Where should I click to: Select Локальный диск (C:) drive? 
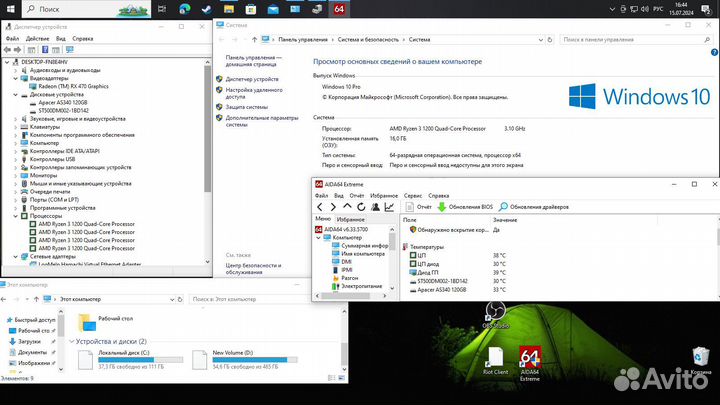point(130,360)
